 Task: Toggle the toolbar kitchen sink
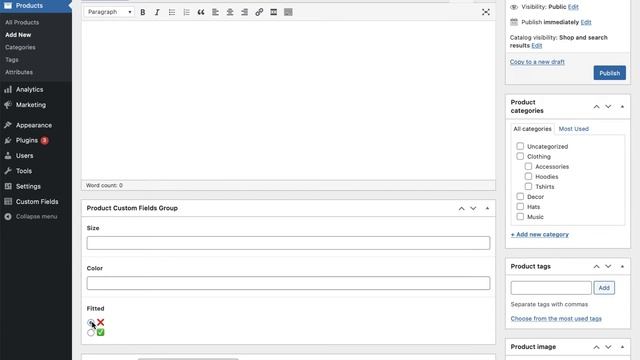click(288, 12)
